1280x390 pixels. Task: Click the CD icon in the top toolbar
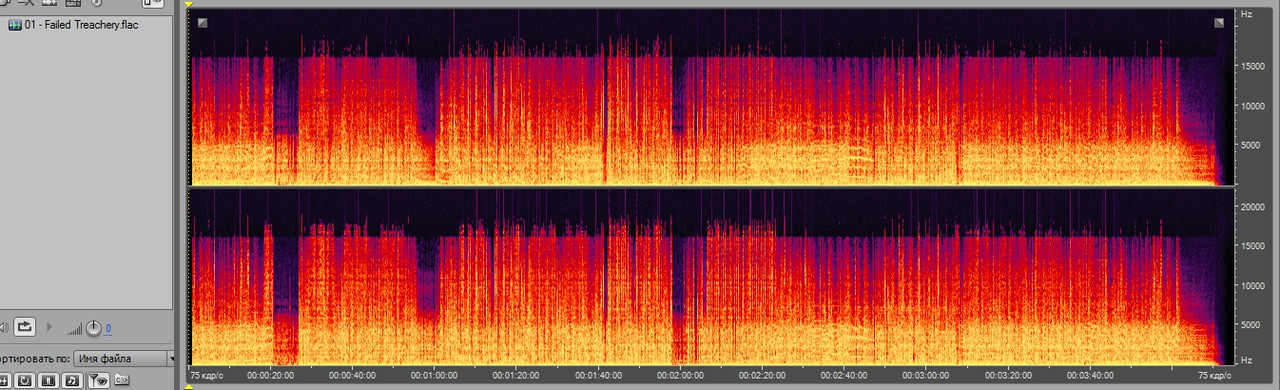point(97,3)
